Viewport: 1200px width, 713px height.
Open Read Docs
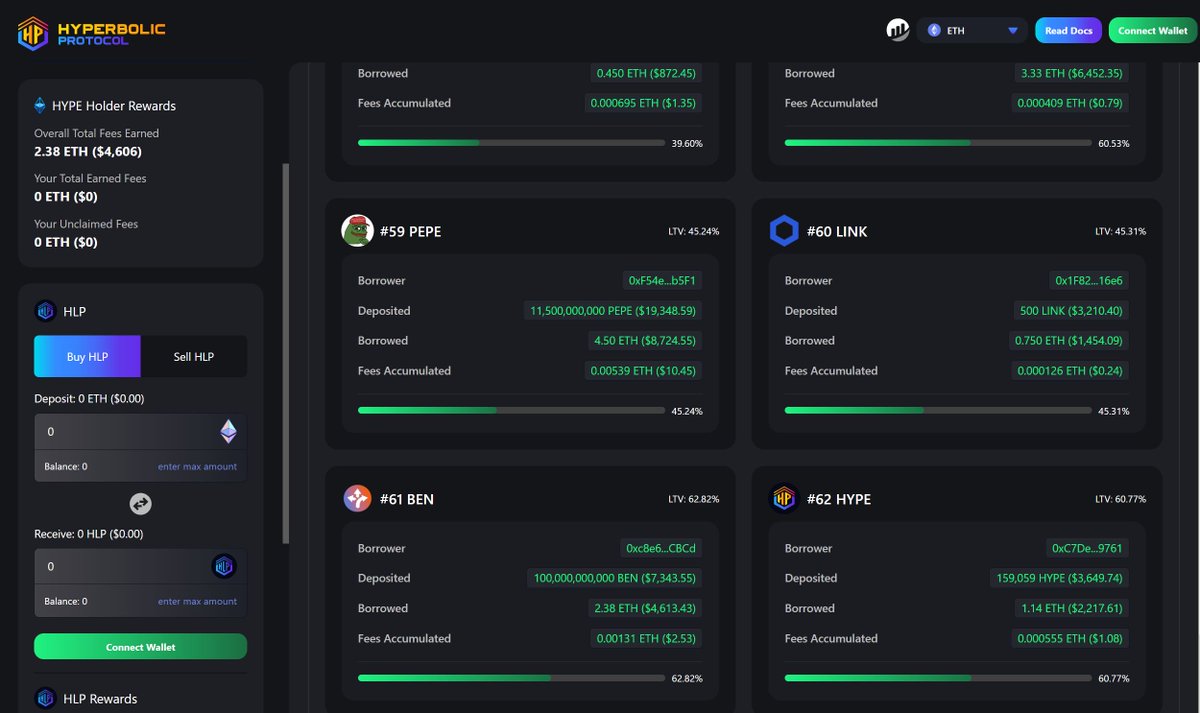[1068, 31]
